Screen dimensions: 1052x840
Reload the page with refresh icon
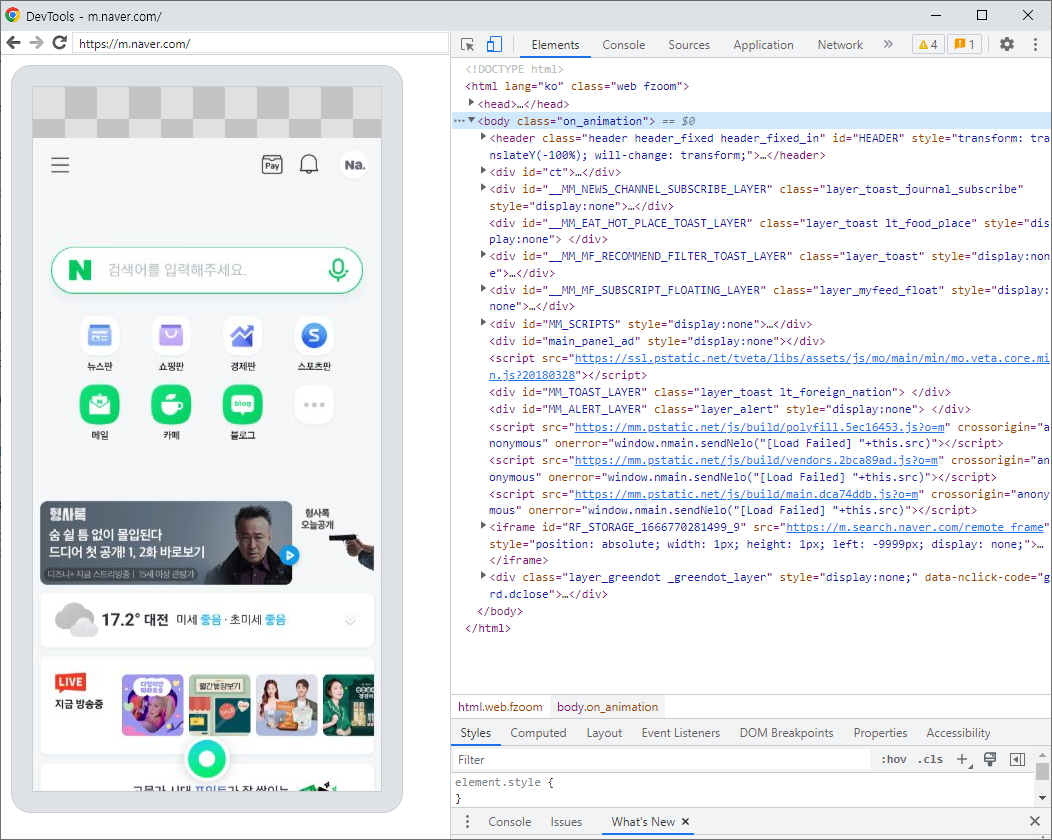(x=60, y=43)
